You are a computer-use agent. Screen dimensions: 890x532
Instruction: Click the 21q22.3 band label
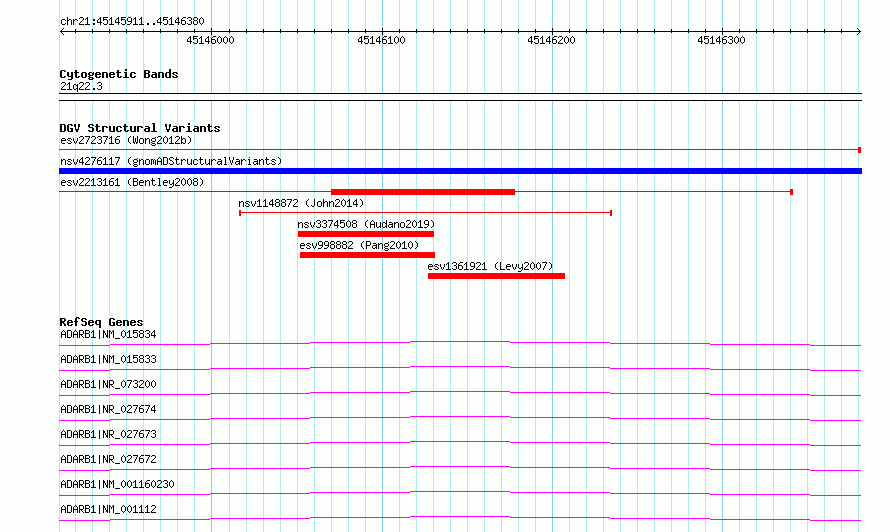click(x=81, y=86)
